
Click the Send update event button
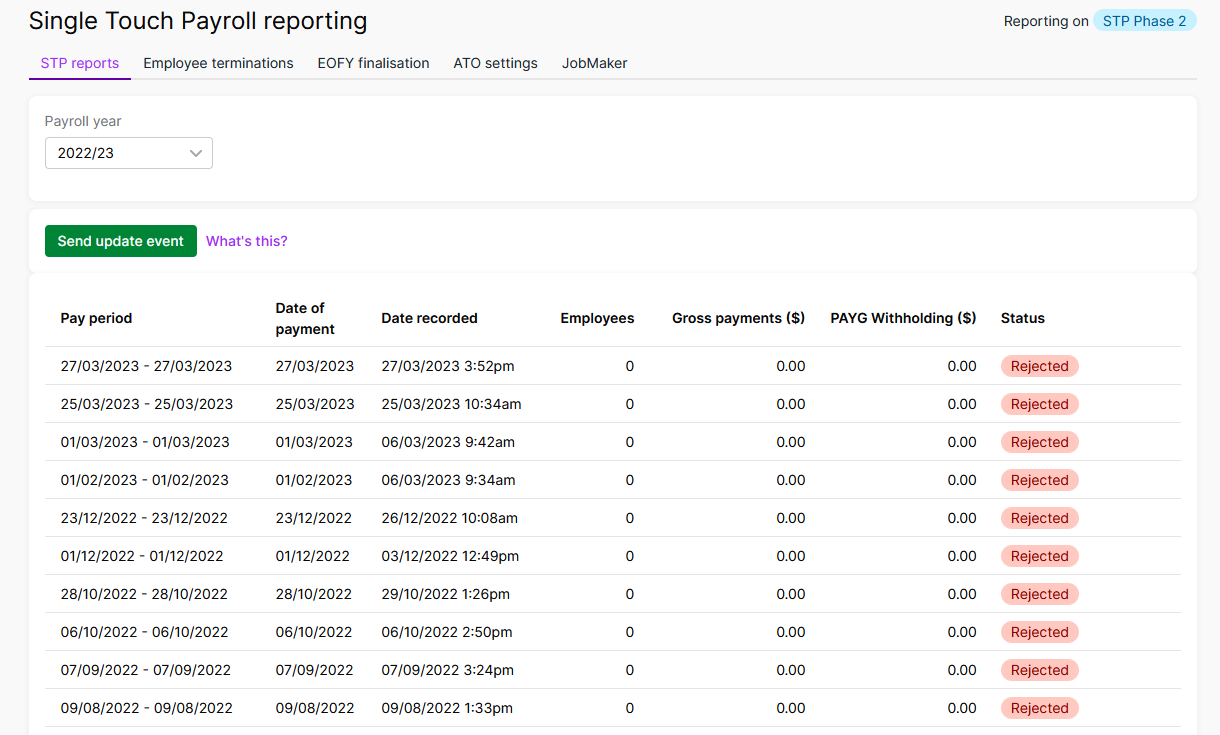click(121, 241)
